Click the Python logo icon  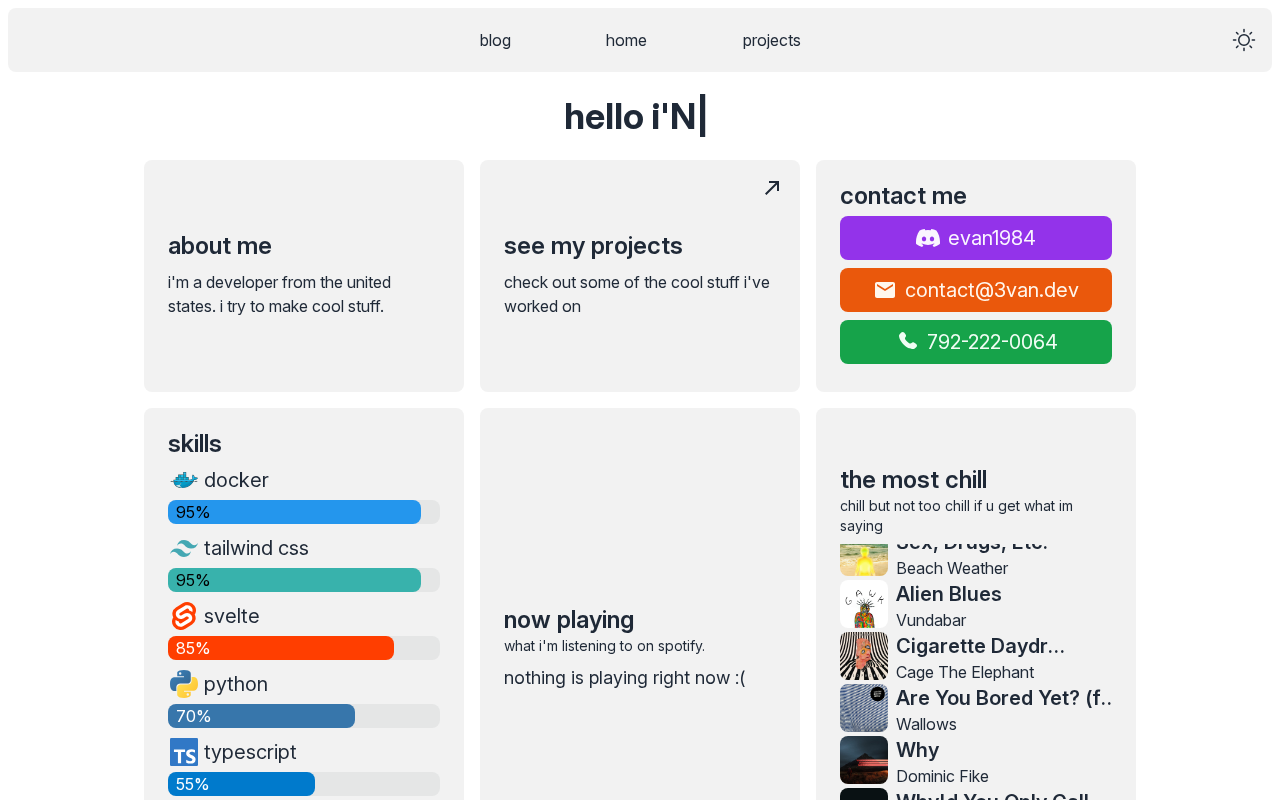184,684
